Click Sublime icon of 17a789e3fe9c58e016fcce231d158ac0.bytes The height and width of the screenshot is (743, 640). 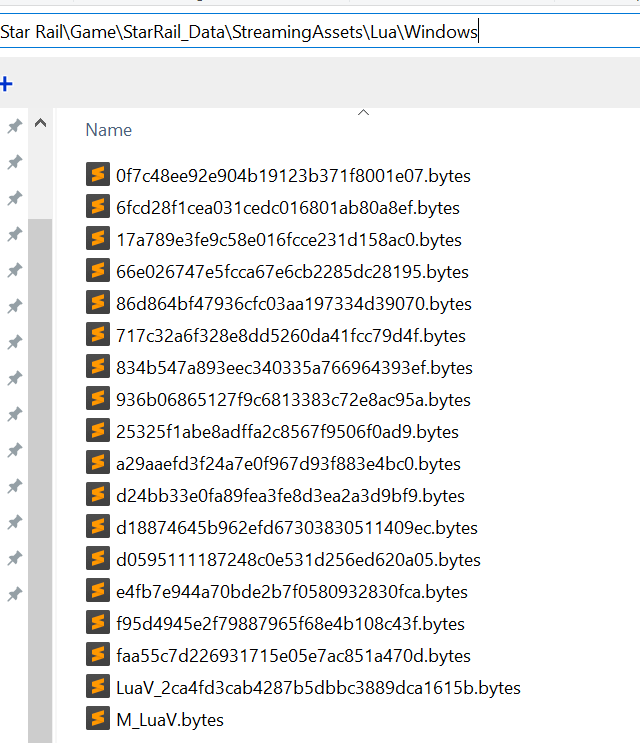pos(98,238)
